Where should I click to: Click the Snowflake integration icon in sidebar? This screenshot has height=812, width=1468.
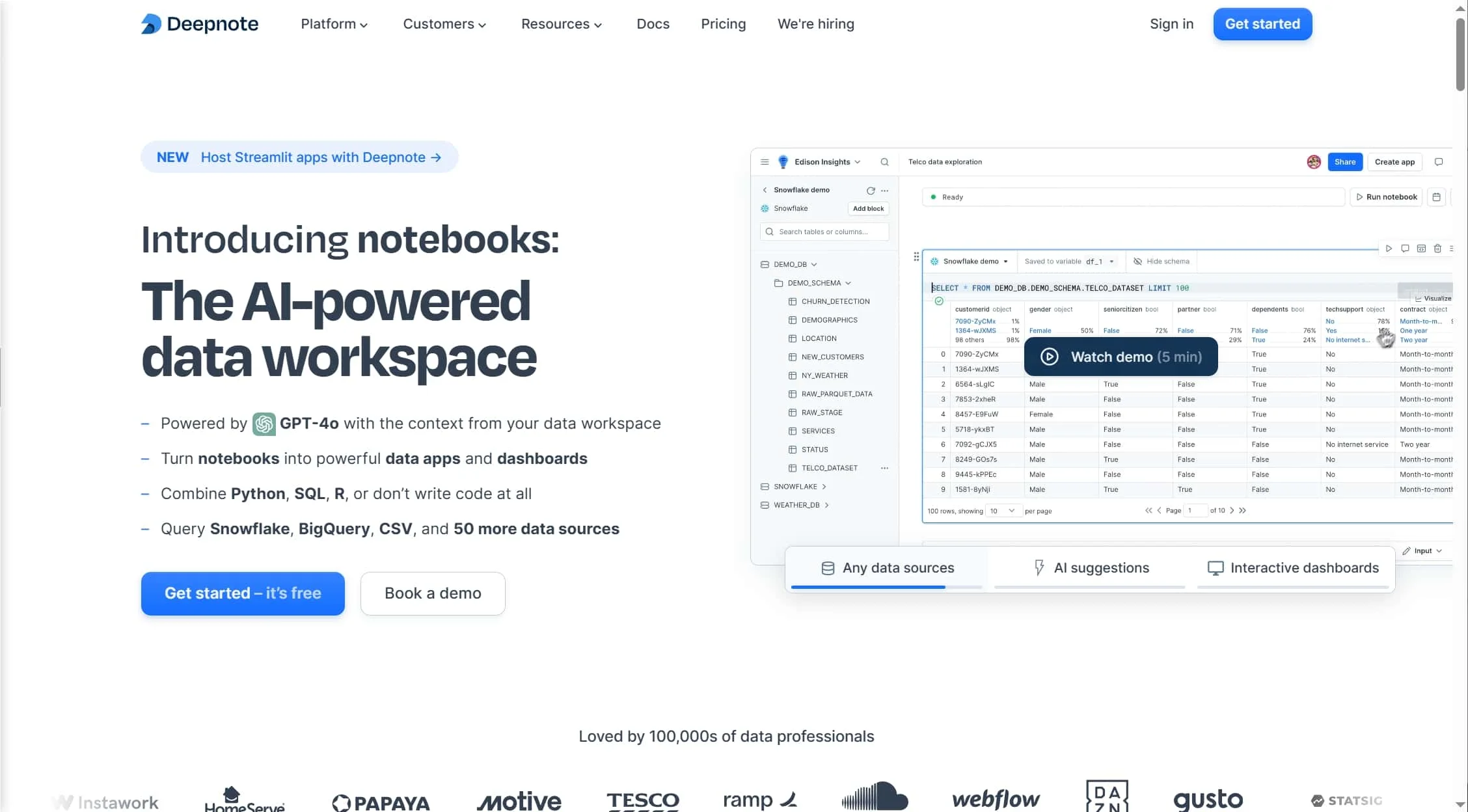click(765, 208)
